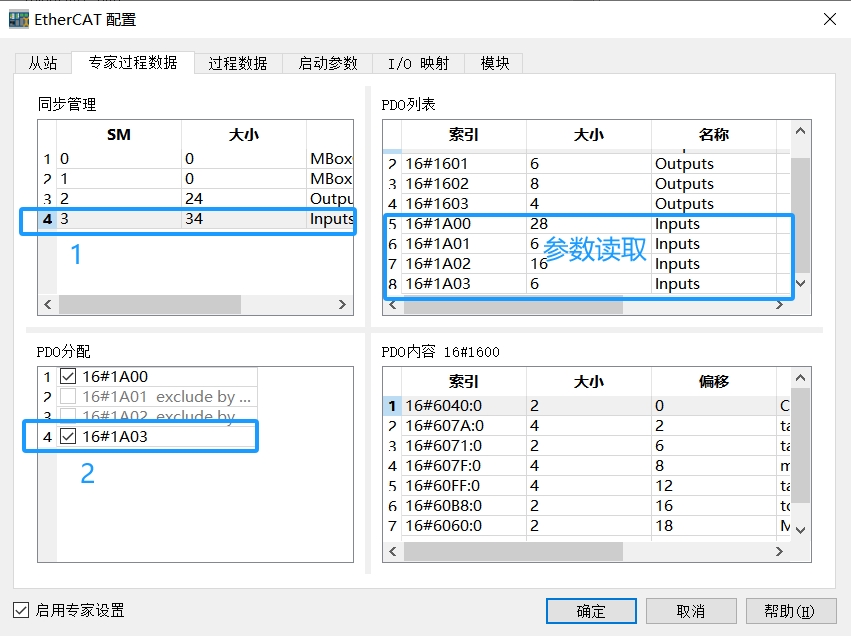Screen dimensions: 851x636
Task: Click the 取消 button
Action: [x=691, y=611]
